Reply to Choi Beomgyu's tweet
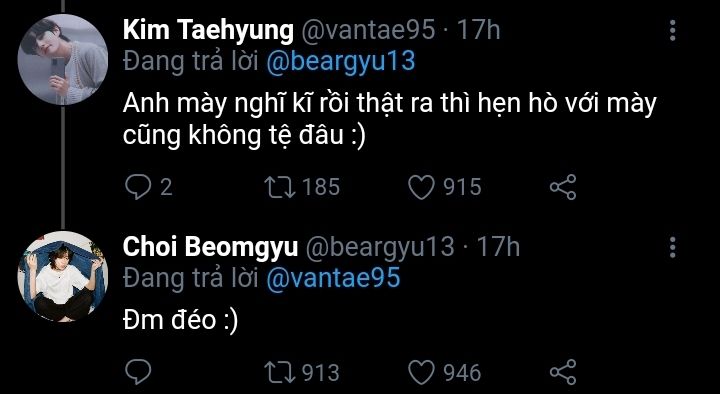The height and width of the screenshot is (394, 720). (x=138, y=372)
